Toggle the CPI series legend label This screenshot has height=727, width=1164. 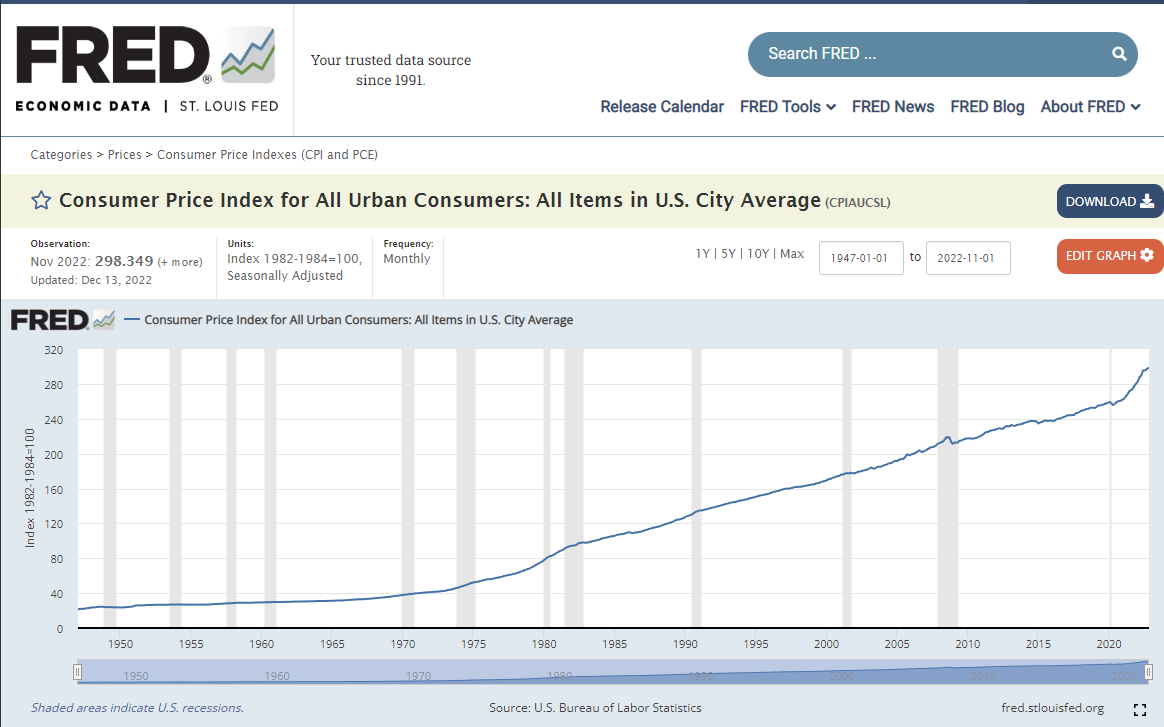pos(358,320)
